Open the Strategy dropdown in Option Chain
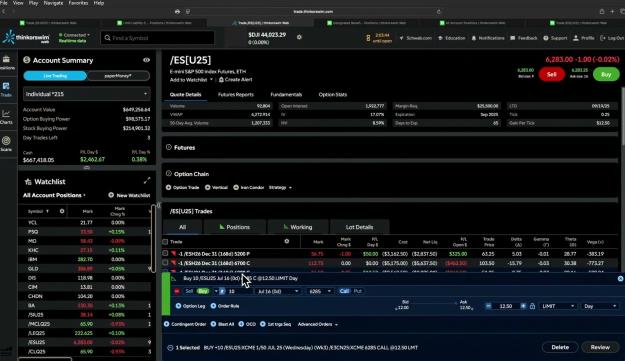 pyautogui.click(x=280, y=188)
